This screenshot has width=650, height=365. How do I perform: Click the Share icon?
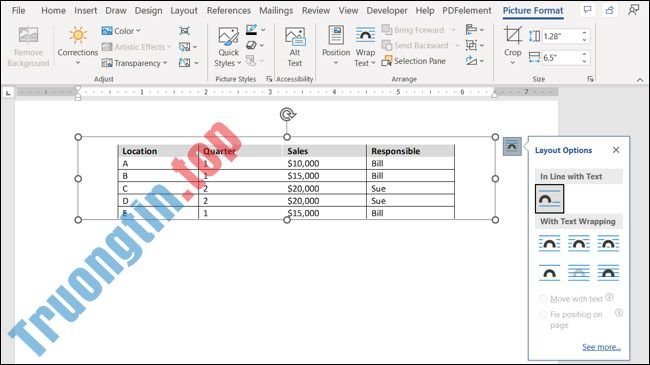[609, 10]
